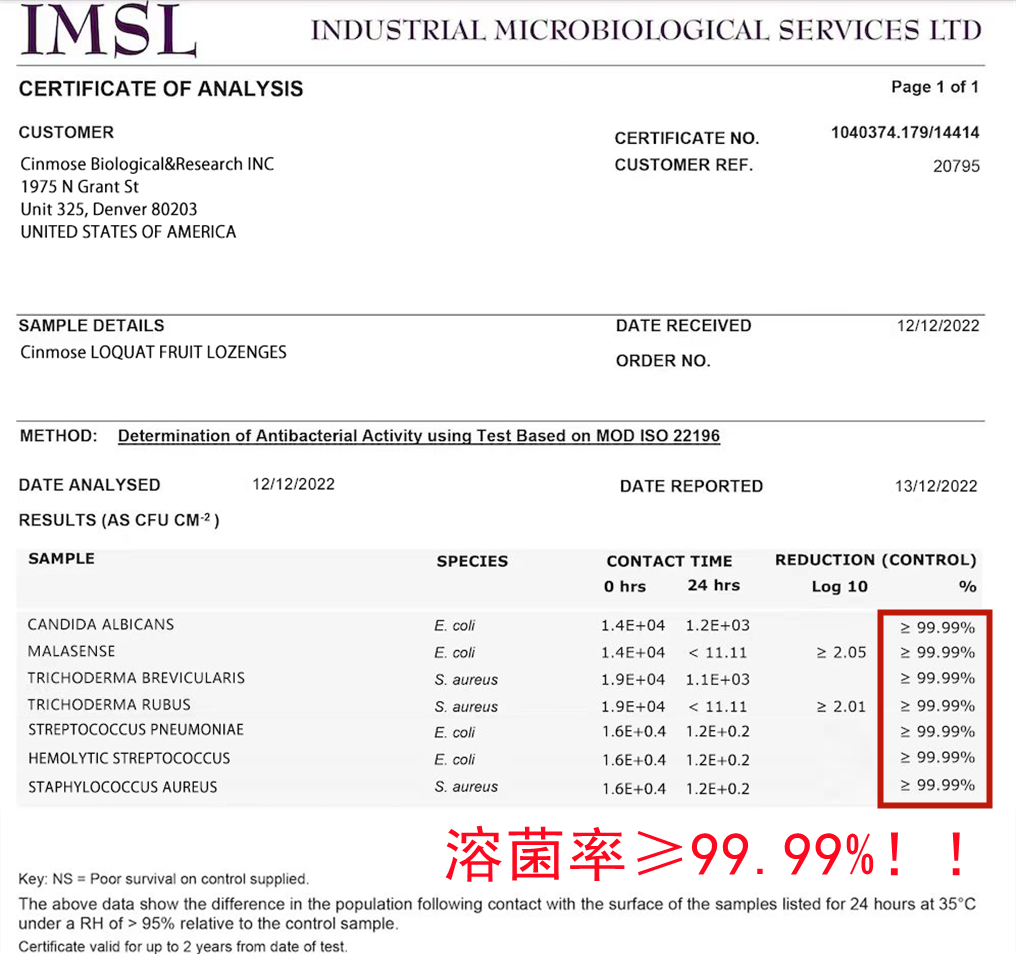
Task: Click the red '溶菌率≥99.99%' annotation text
Action: (706, 854)
